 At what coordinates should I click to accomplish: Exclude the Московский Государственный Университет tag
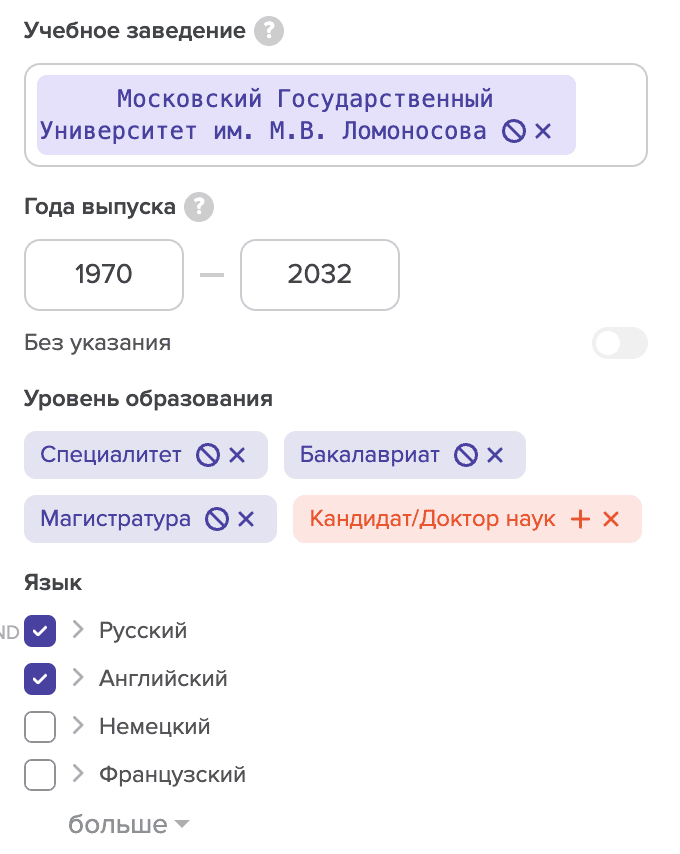pyautogui.click(x=514, y=131)
